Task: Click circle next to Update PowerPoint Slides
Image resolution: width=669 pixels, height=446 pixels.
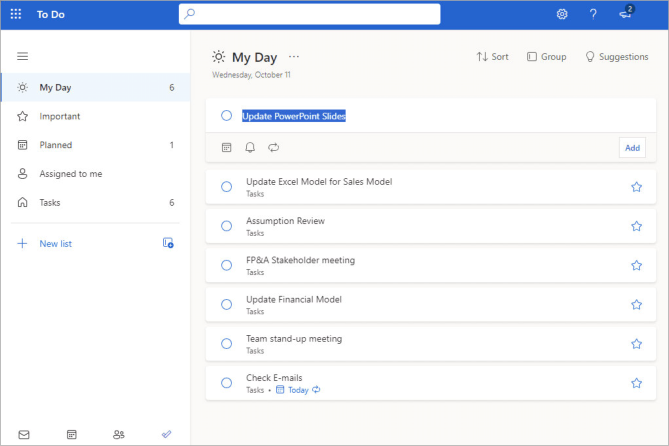Action: point(227,116)
